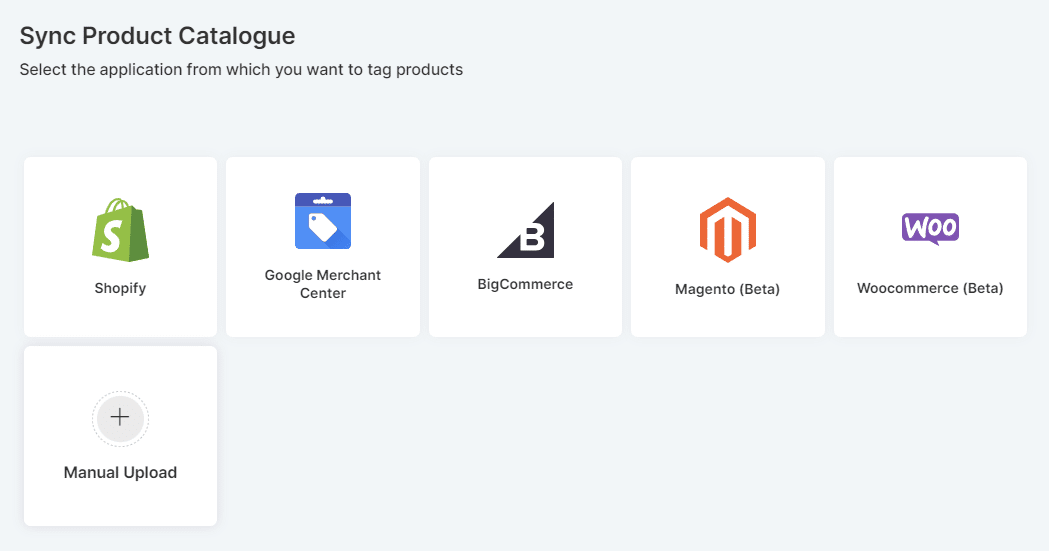This screenshot has height=551, width=1049.
Task: Click the Google Merchant Center tag icon
Action: (323, 221)
